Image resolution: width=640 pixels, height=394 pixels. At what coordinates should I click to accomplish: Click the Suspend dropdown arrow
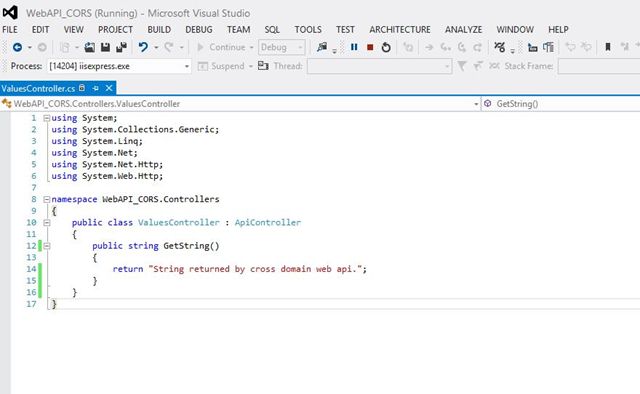click(251, 66)
